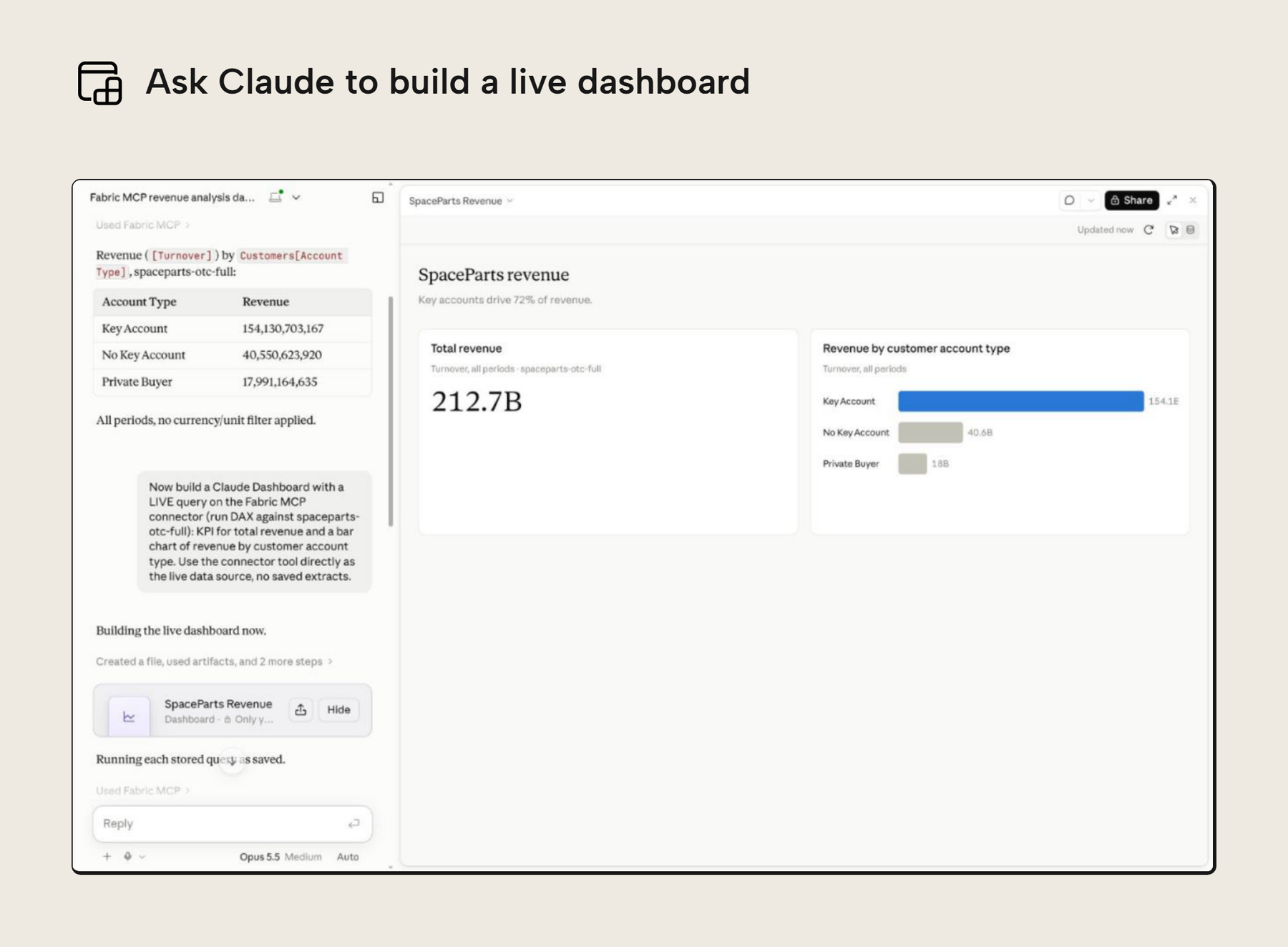The height and width of the screenshot is (947, 1288).
Task: Jump to latest message with down arrow
Action: [232, 760]
